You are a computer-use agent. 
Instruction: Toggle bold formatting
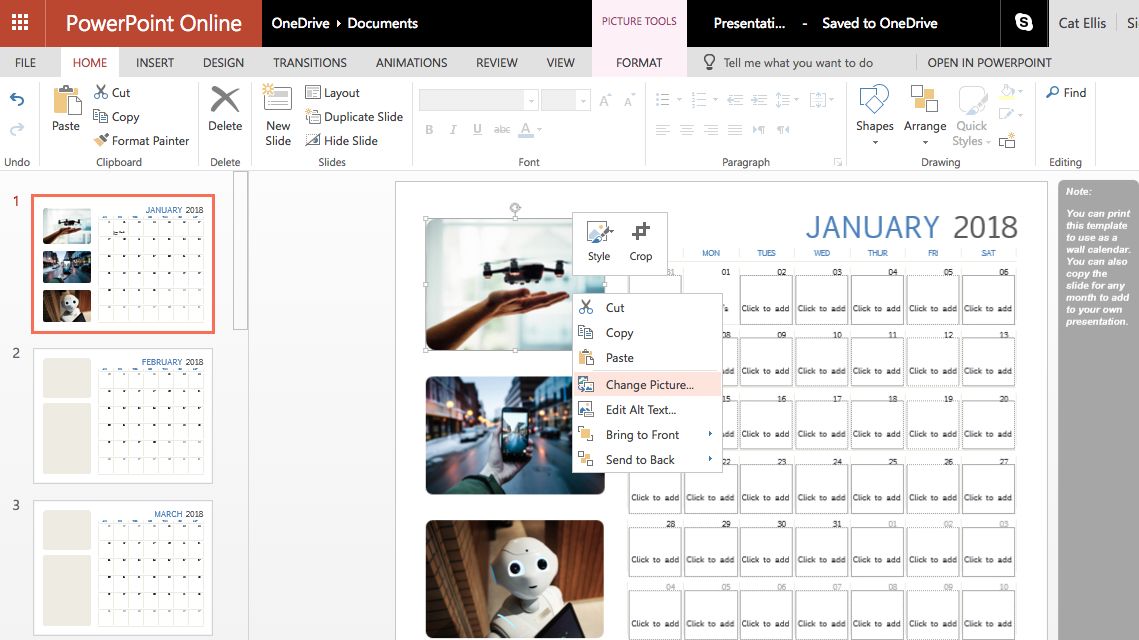tap(429, 129)
